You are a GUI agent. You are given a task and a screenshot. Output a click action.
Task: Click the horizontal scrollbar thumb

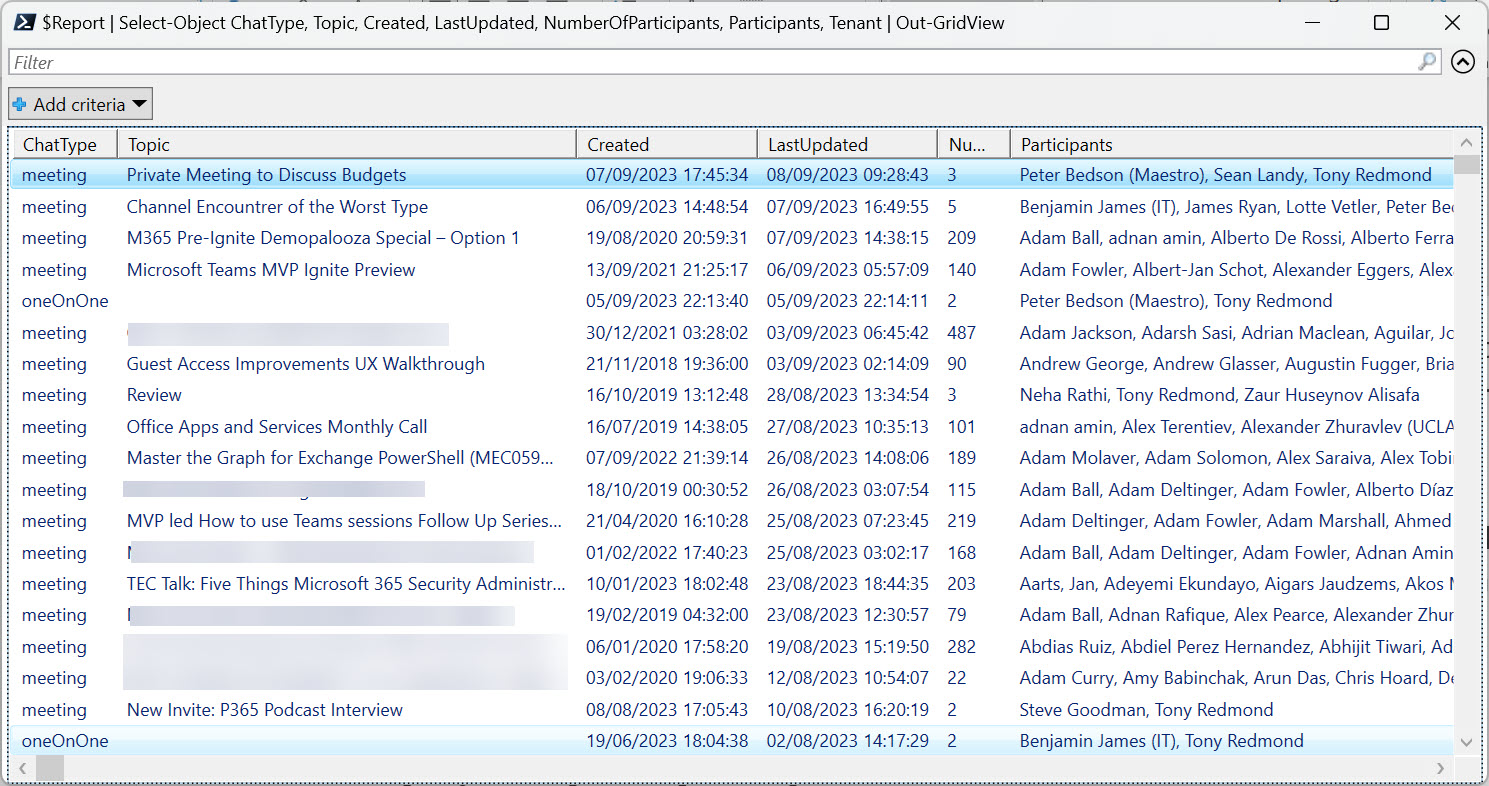click(x=50, y=768)
